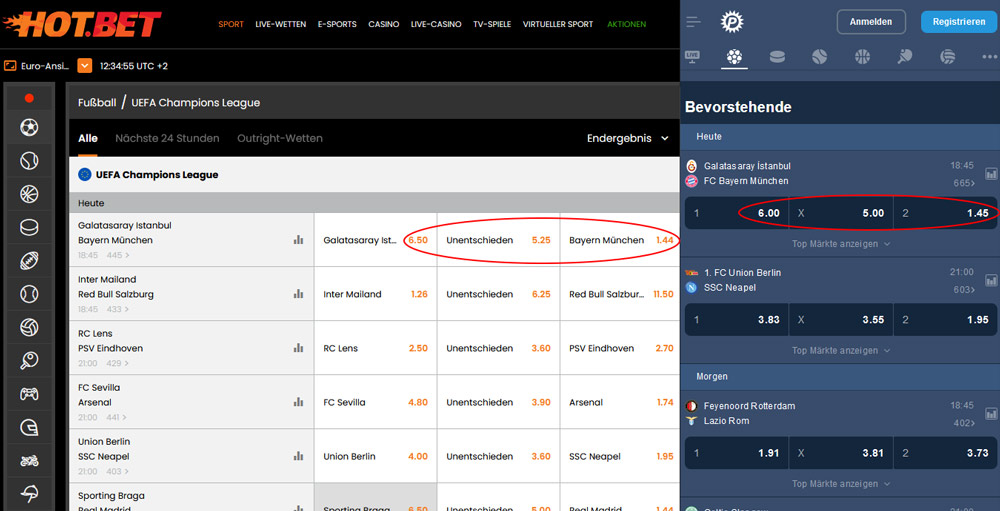Open statistics icon for Inter Mailand row
Viewport: 1000px width, 511px height.
click(298, 293)
